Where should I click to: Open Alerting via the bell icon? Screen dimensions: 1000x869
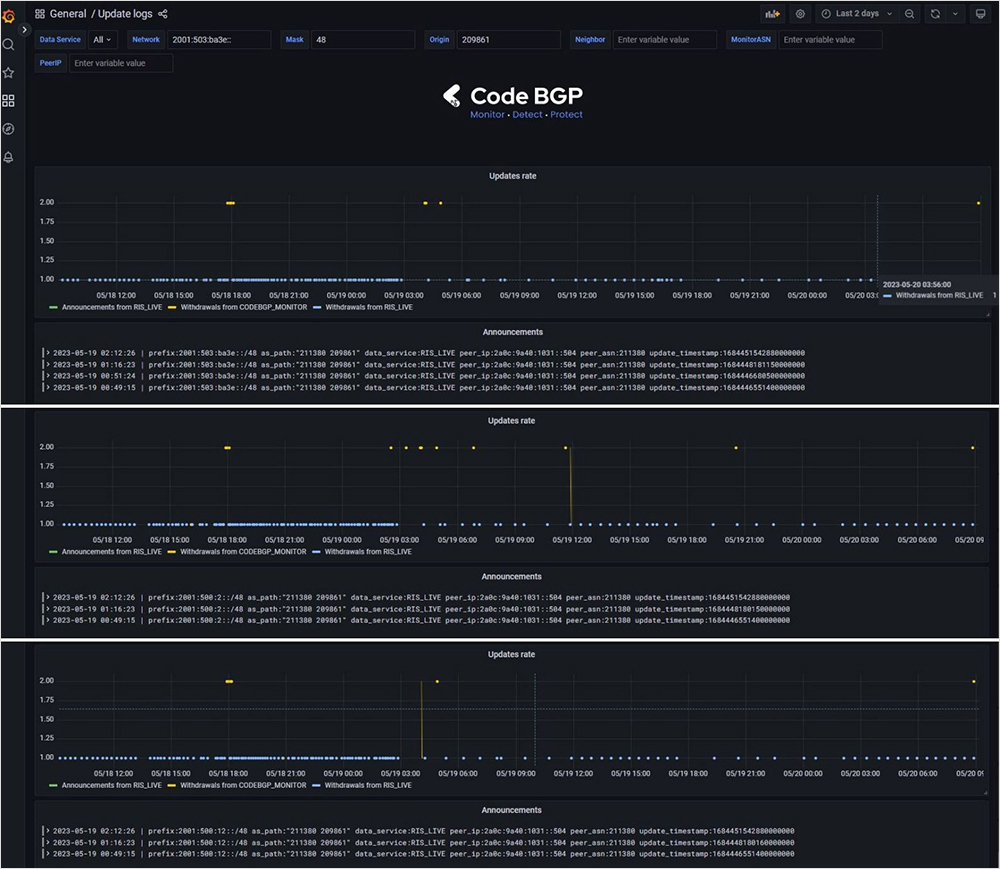pyautogui.click(x=9, y=158)
